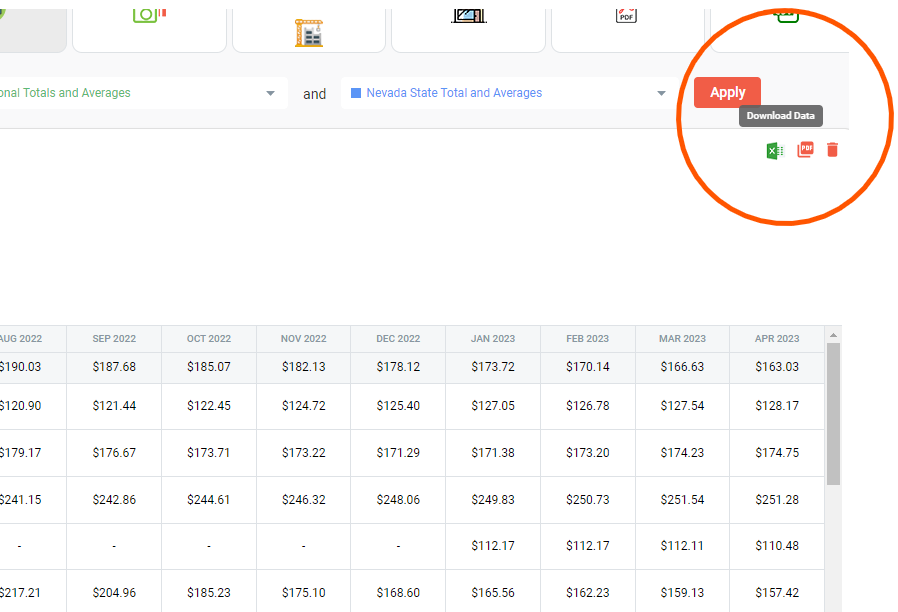
Task: Click the $246.32 cell
Action: click(x=304, y=500)
